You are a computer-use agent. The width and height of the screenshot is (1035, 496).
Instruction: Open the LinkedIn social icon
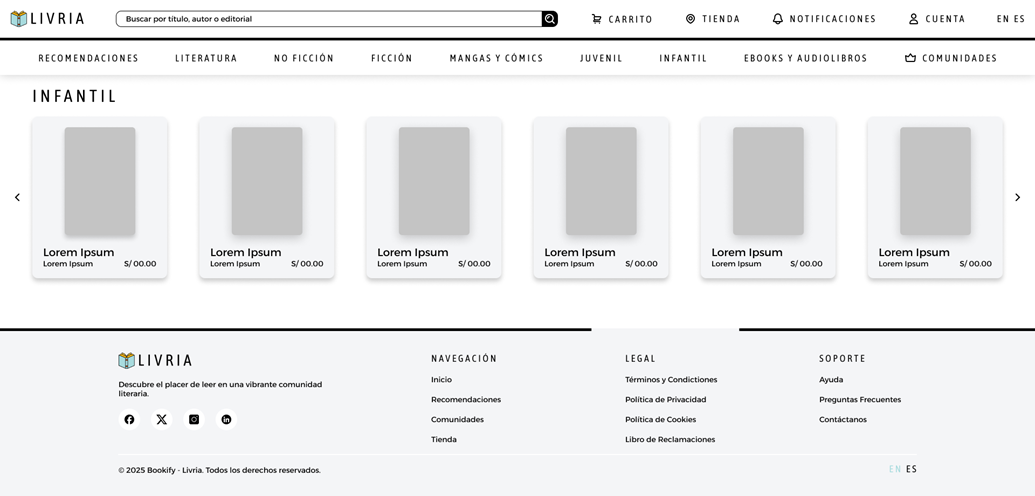(x=226, y=419)
